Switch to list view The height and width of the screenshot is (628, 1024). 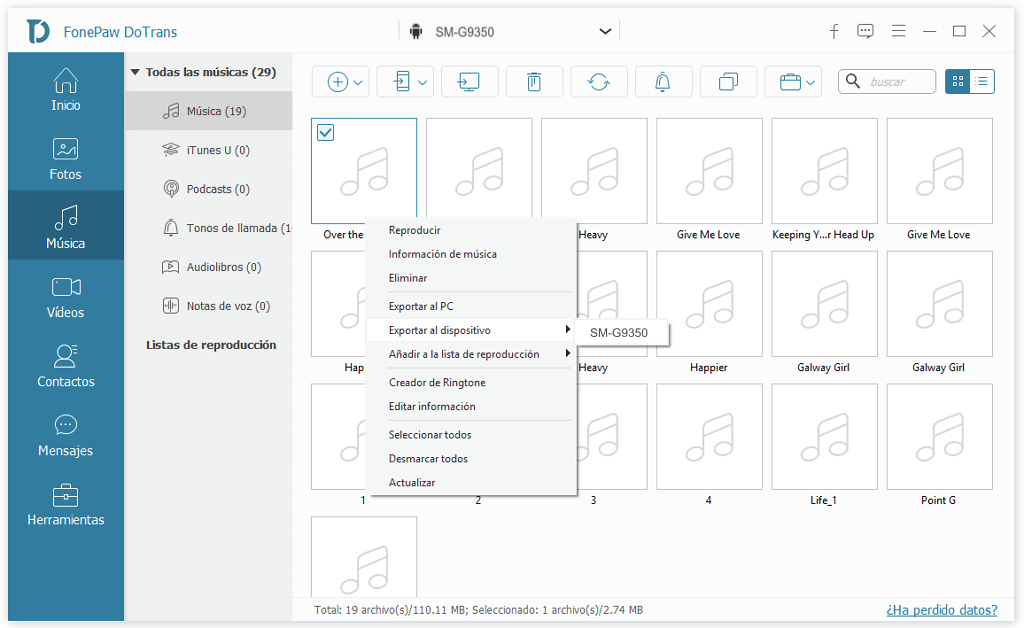[982, 82]
